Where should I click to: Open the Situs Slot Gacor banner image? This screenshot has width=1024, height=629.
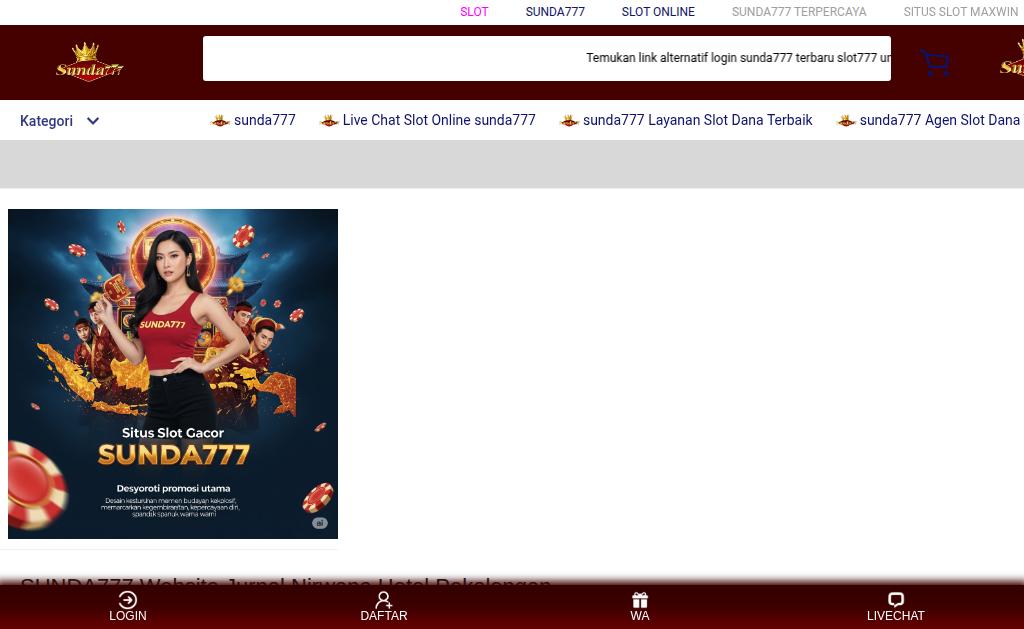tap(173, 374)
